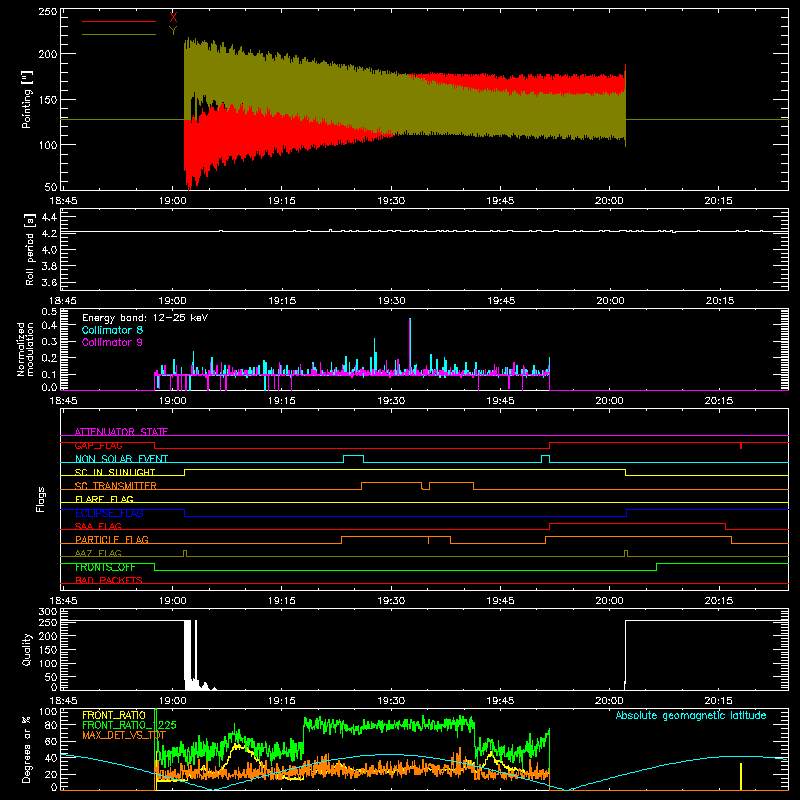Click the 20:00 tick label under Roll period panel
The height and width of the screenshot is (800, 800).
coord(610,301)
